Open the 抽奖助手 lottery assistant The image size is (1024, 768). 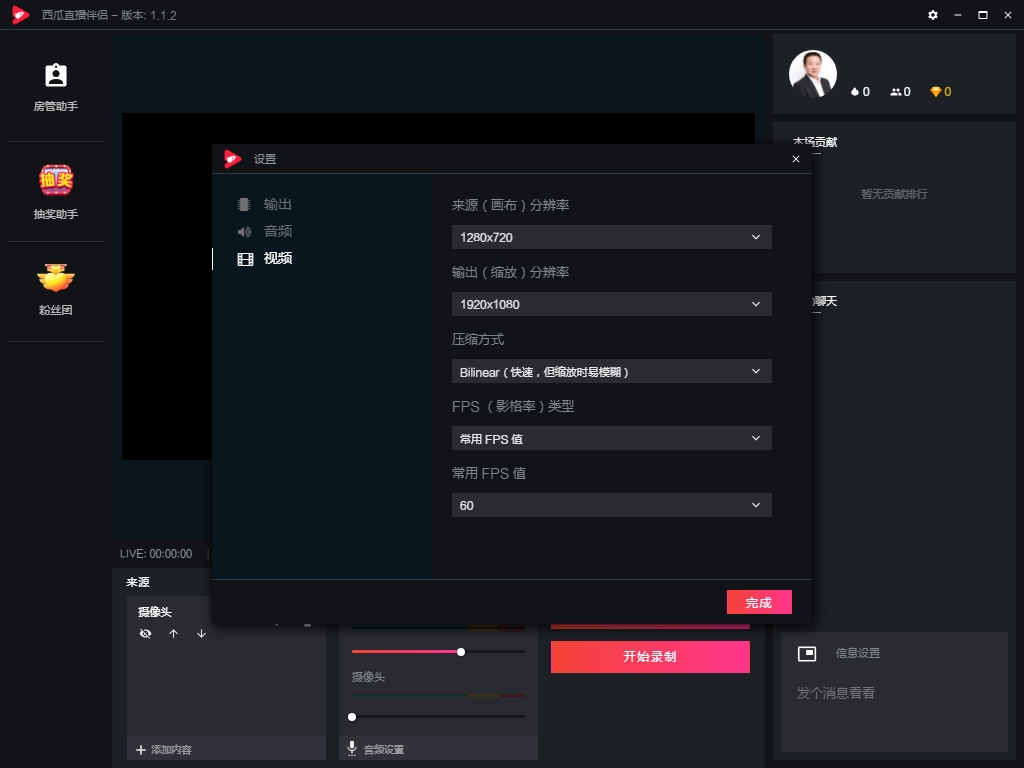pos(55,185)
